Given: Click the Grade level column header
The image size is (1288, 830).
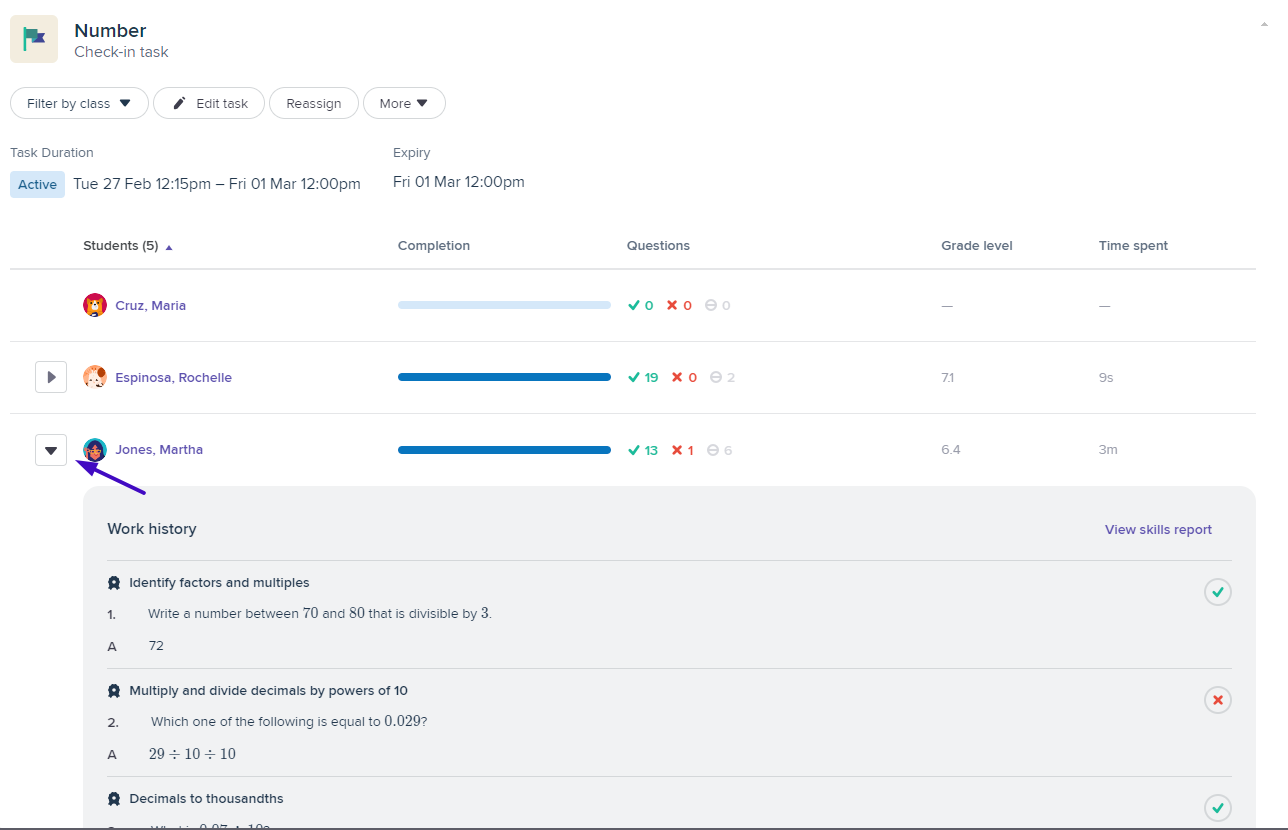Looking at the screenshot, I should (x=977, y=246).
